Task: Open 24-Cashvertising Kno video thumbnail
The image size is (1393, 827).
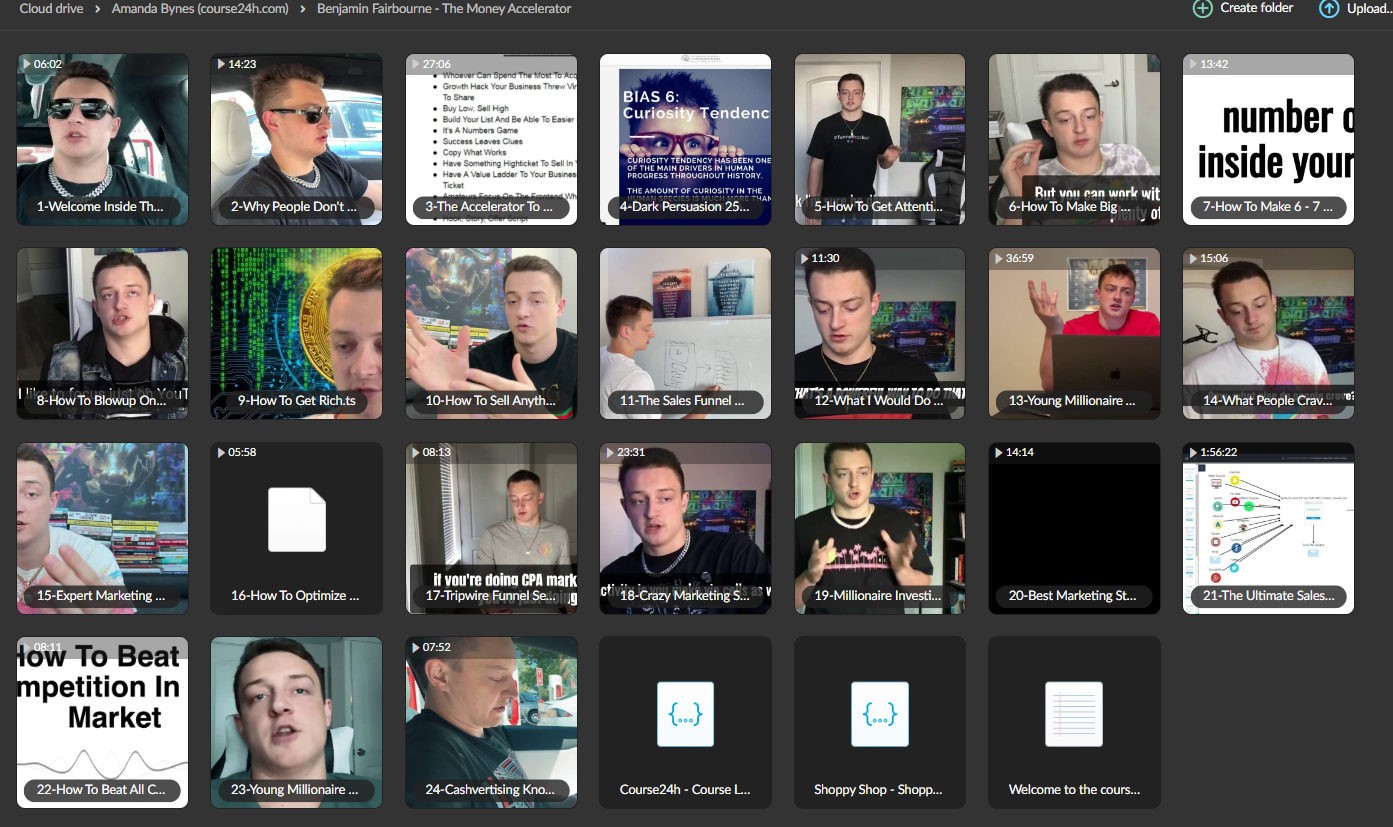Action: [x=491, y=722]
